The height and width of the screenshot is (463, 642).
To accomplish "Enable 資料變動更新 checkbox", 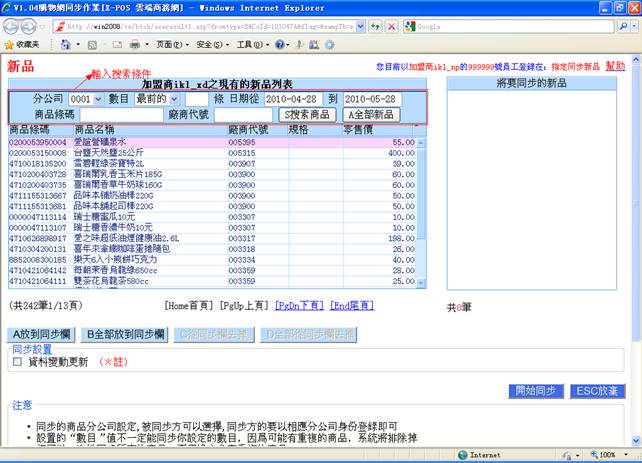I will click(x=17, y=362).
